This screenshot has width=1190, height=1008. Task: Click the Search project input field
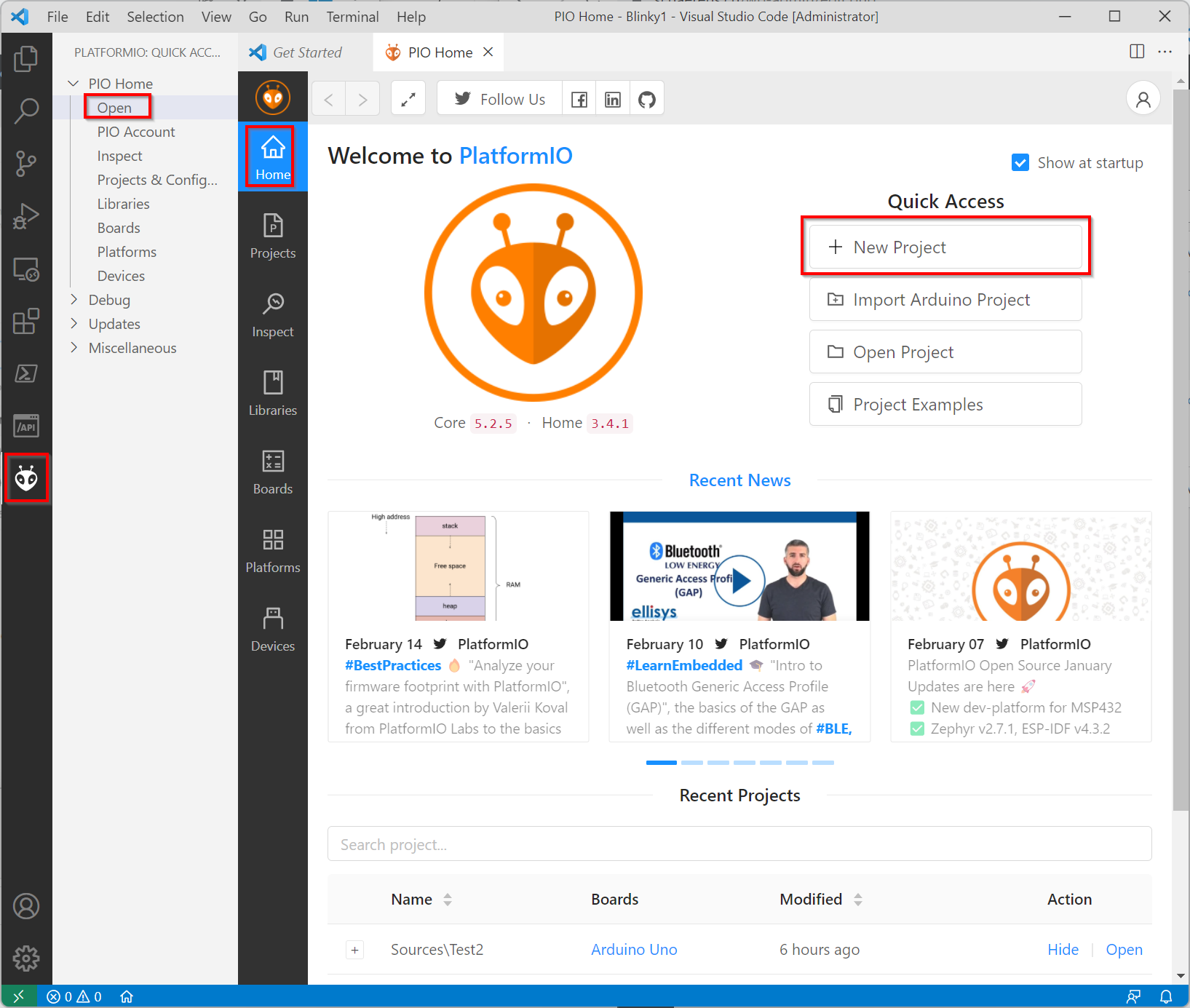[x=739, y=844]
